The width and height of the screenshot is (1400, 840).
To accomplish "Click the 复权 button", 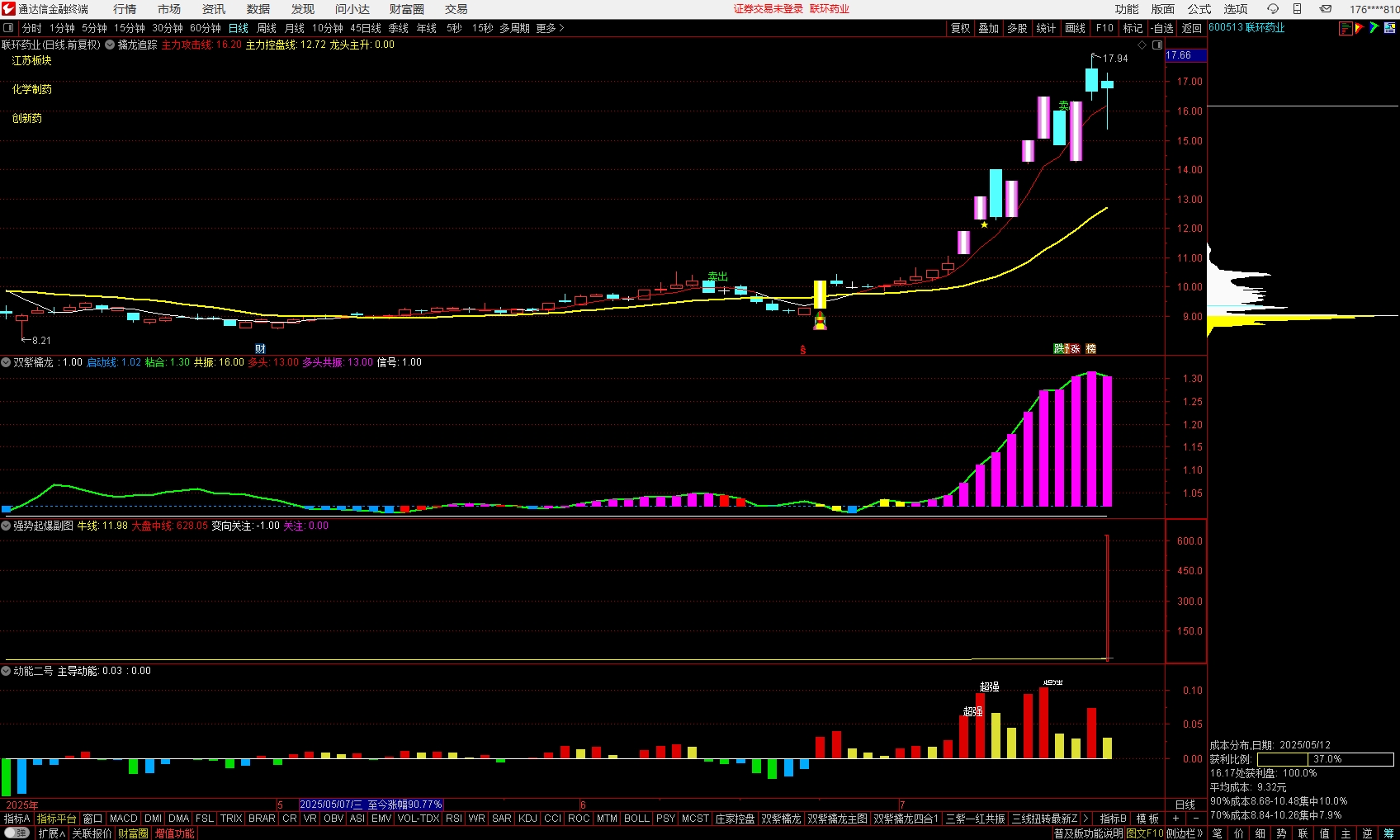I will coord(961,28).
